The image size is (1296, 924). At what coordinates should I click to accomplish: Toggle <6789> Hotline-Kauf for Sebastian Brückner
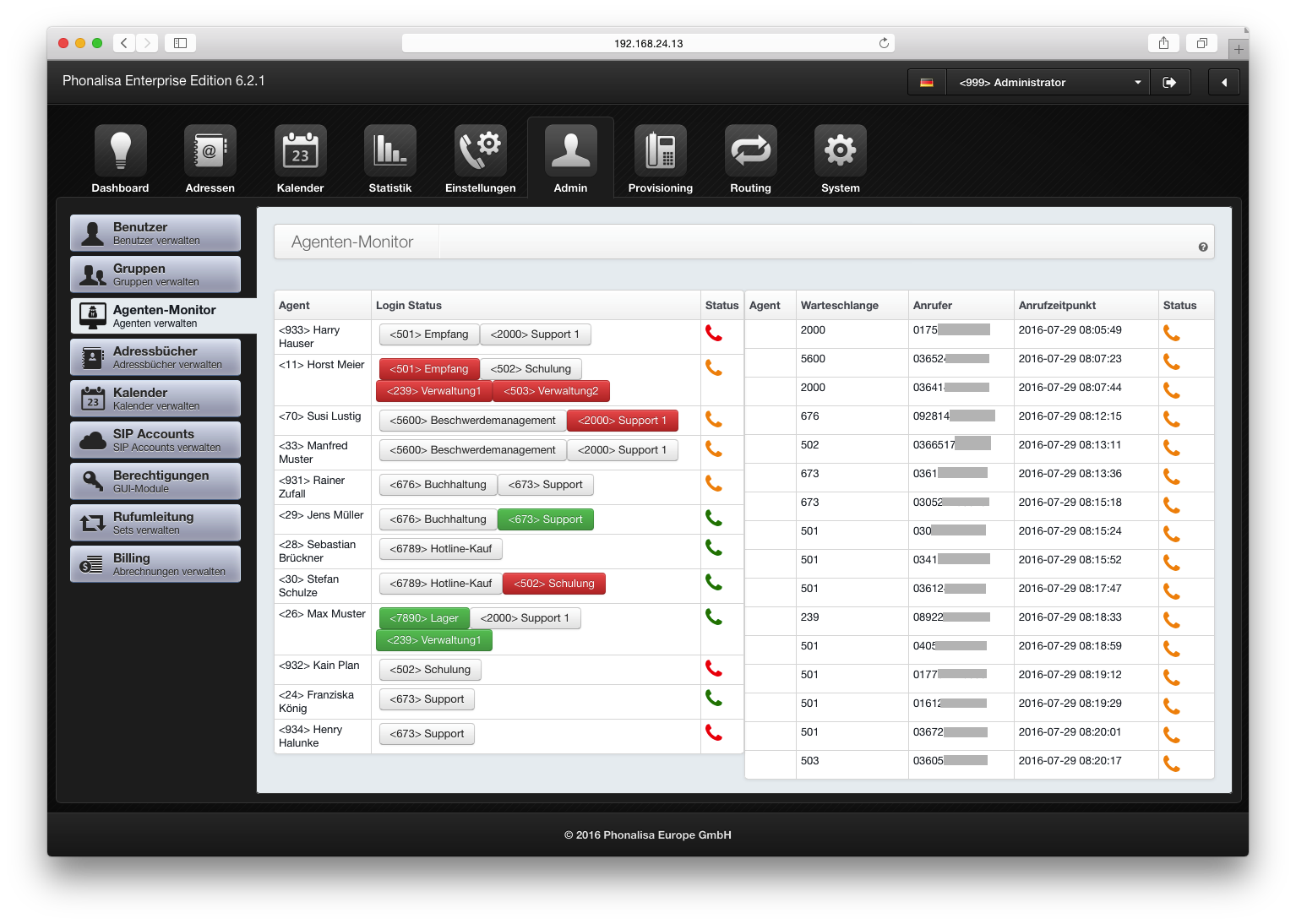tap(441, 549)
